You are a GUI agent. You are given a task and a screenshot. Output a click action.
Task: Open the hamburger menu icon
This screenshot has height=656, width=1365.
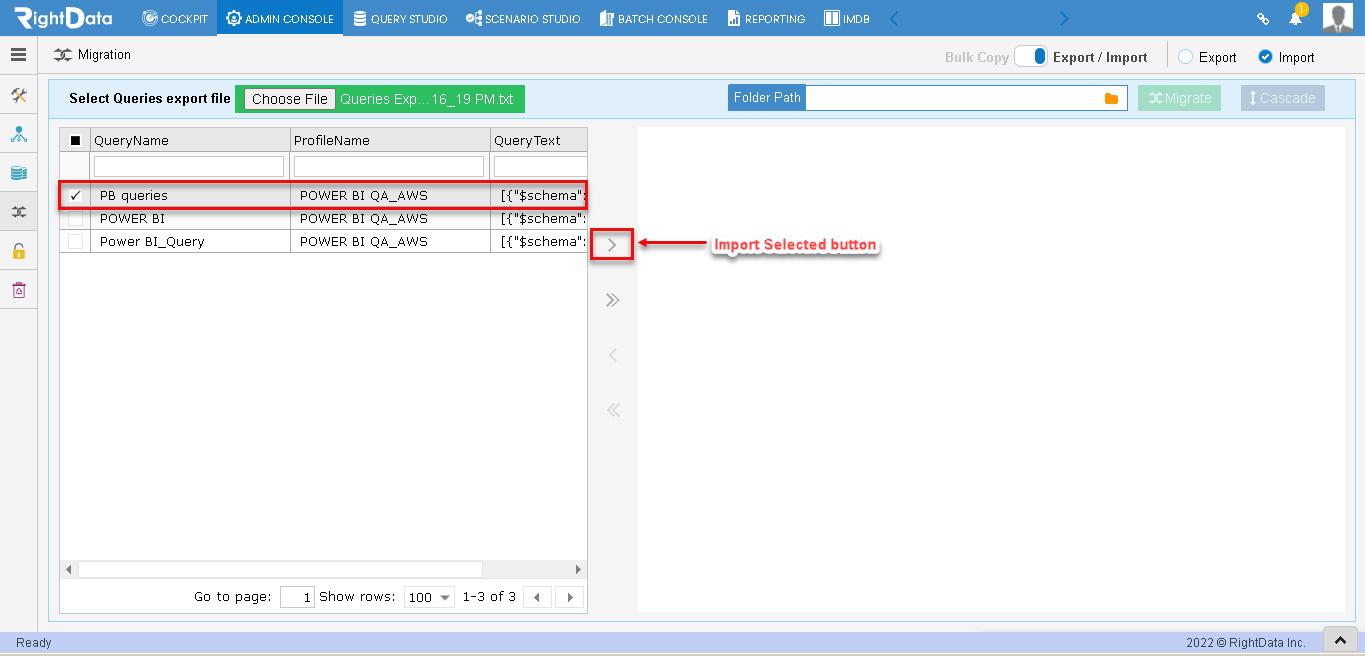(18, 55)
